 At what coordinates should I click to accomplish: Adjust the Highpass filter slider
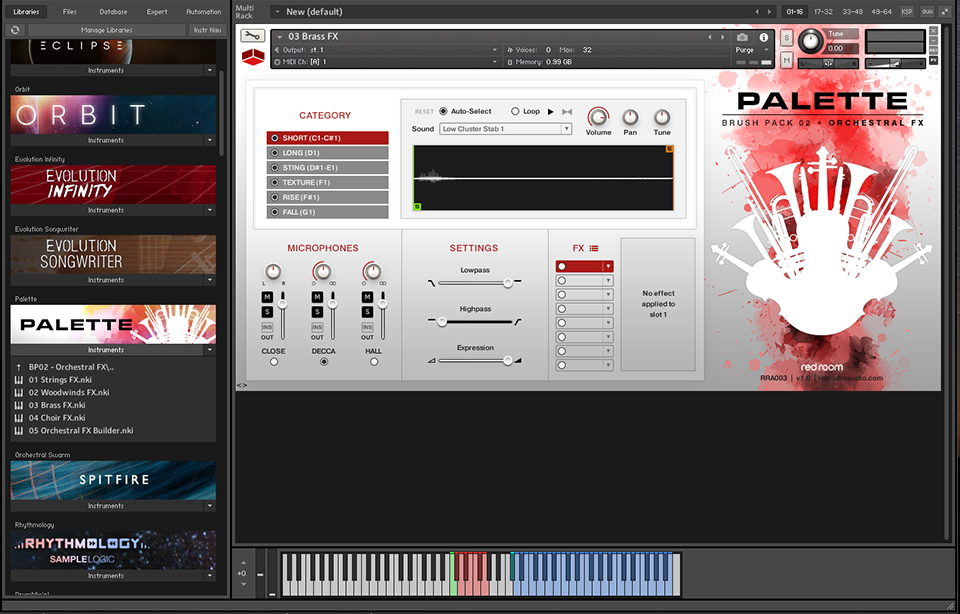point(441,321)
